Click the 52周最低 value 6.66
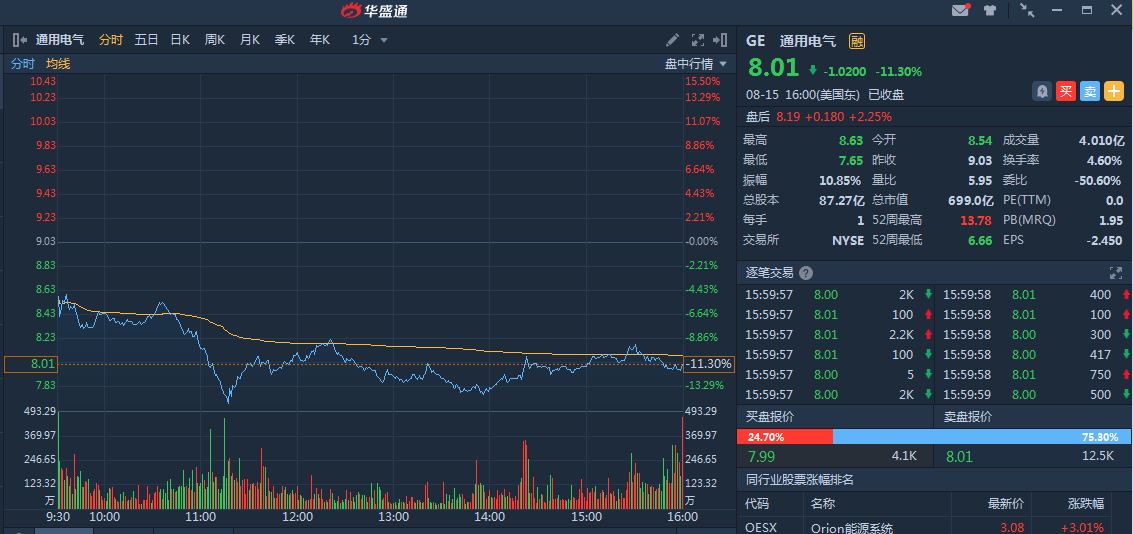Viewport: 1133px width, 534px height. (x=980, y=240)
